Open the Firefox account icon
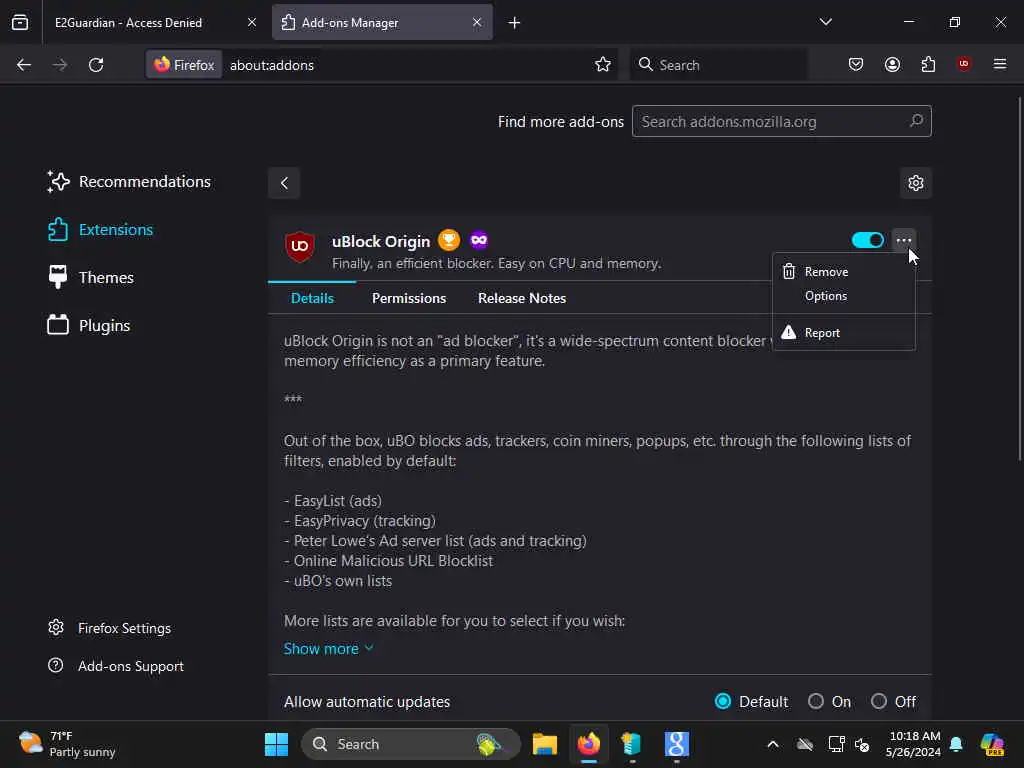This screenshot has height=768, width=1024. click(892, 65)
